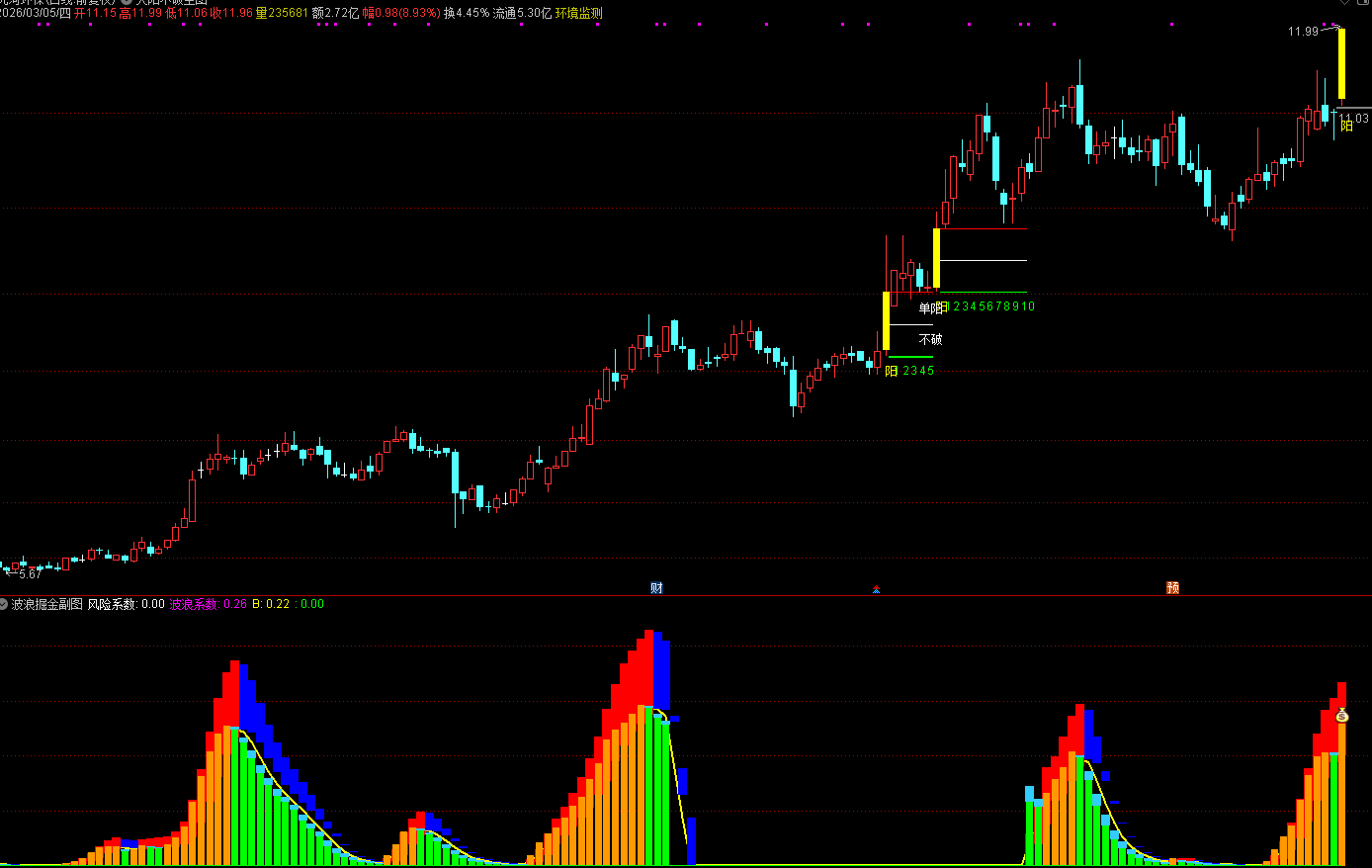Click the yellow B: 0.22 indicator value
This screenshot has height=868, width=1372.
[271, 604]
